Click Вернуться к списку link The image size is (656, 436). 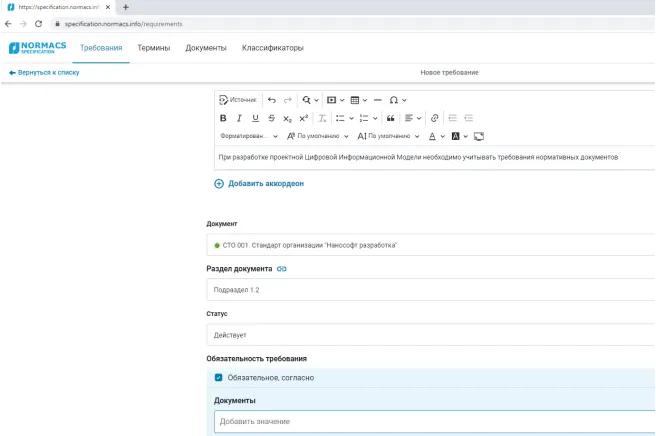pyautogui.click(x=44, y=72)
